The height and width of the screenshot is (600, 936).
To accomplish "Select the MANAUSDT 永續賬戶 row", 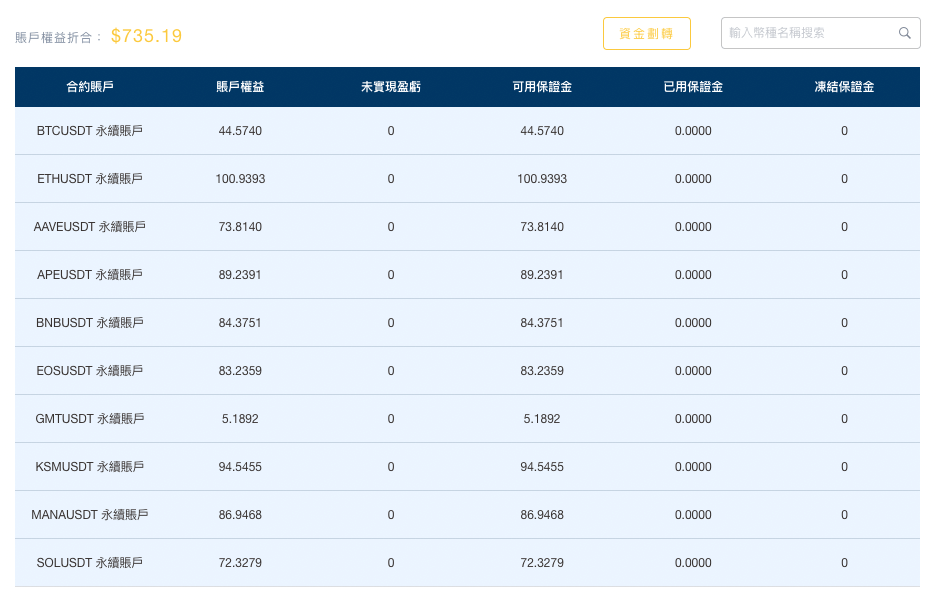I will coord(90,515).
